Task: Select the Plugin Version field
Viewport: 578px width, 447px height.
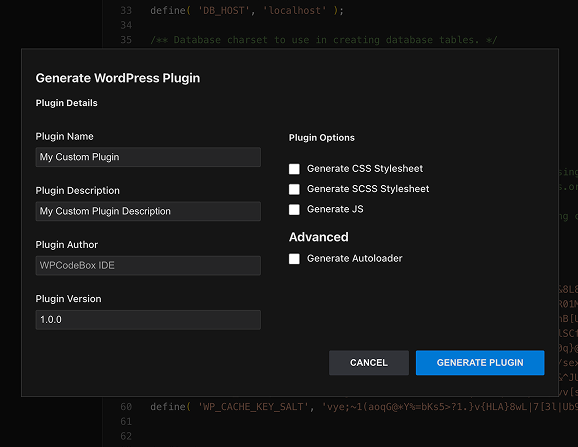Action: [148, 319]
